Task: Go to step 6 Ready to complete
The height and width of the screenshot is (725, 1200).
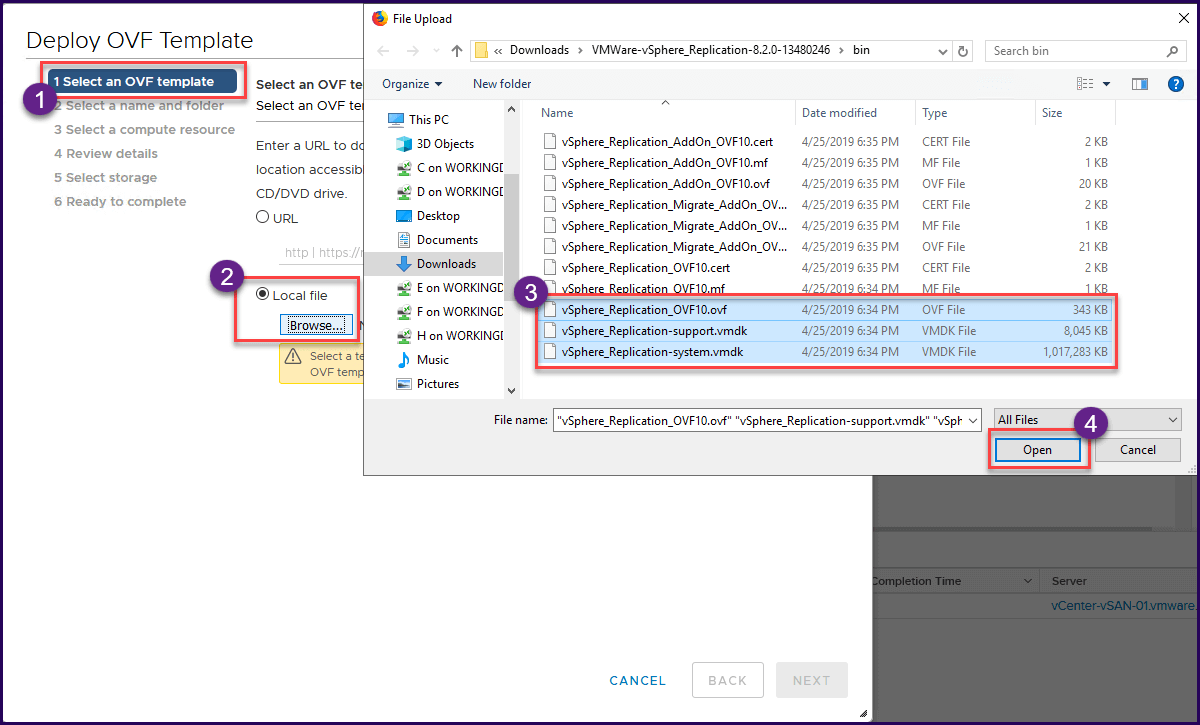Action: click(120, 201)
